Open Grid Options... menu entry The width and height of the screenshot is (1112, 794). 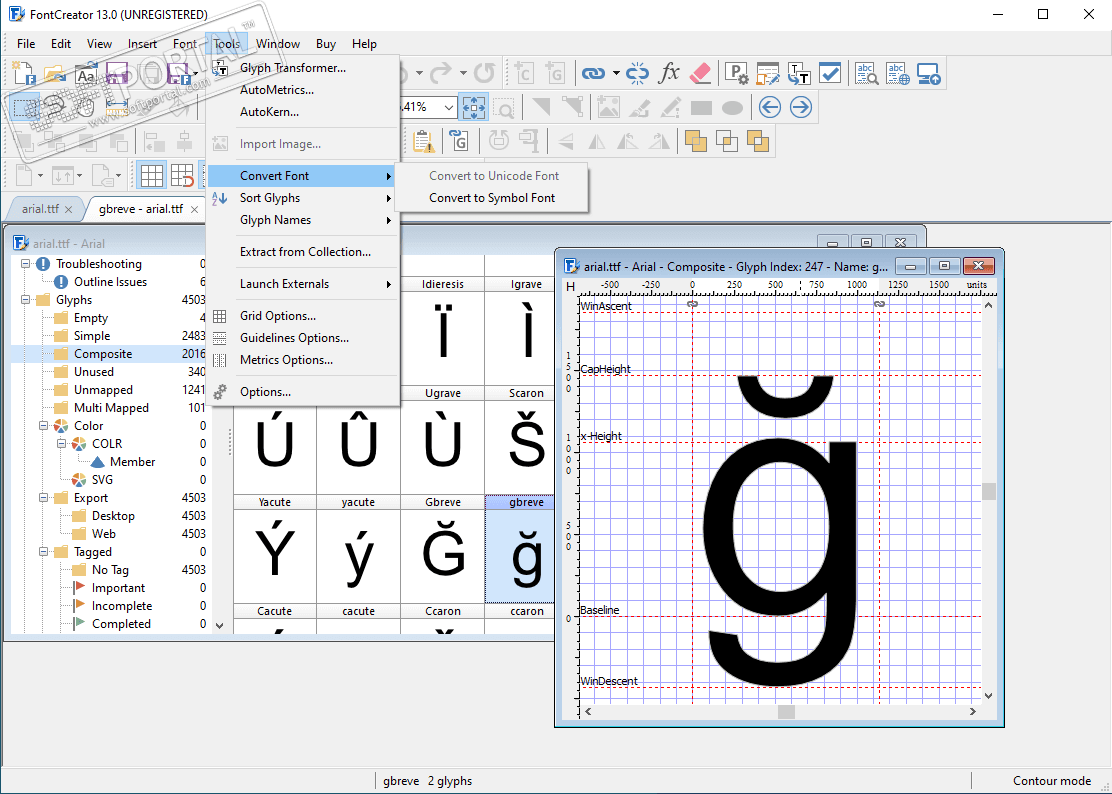[304, 316]
